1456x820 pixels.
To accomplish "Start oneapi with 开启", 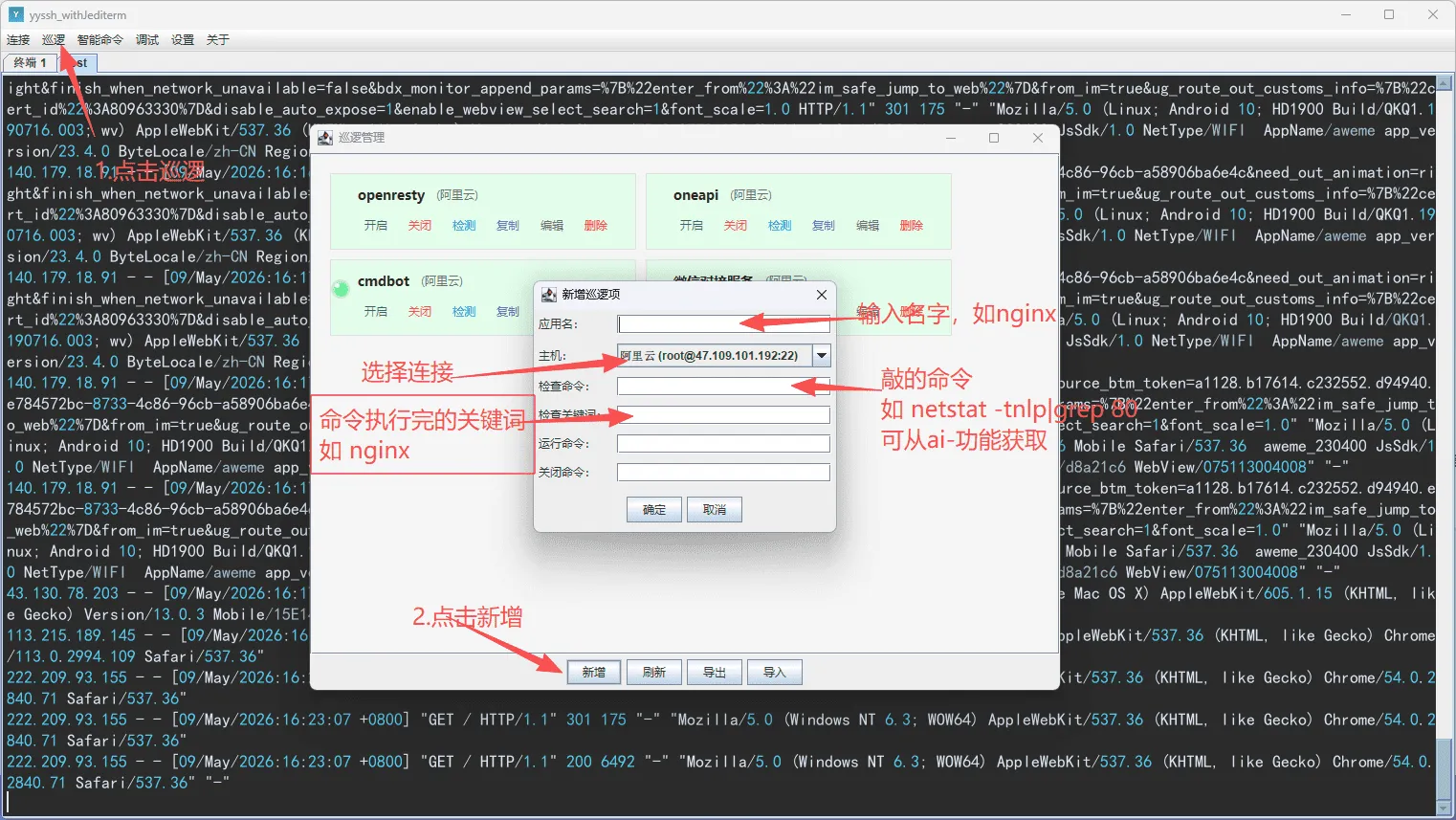I will (692, 226).
